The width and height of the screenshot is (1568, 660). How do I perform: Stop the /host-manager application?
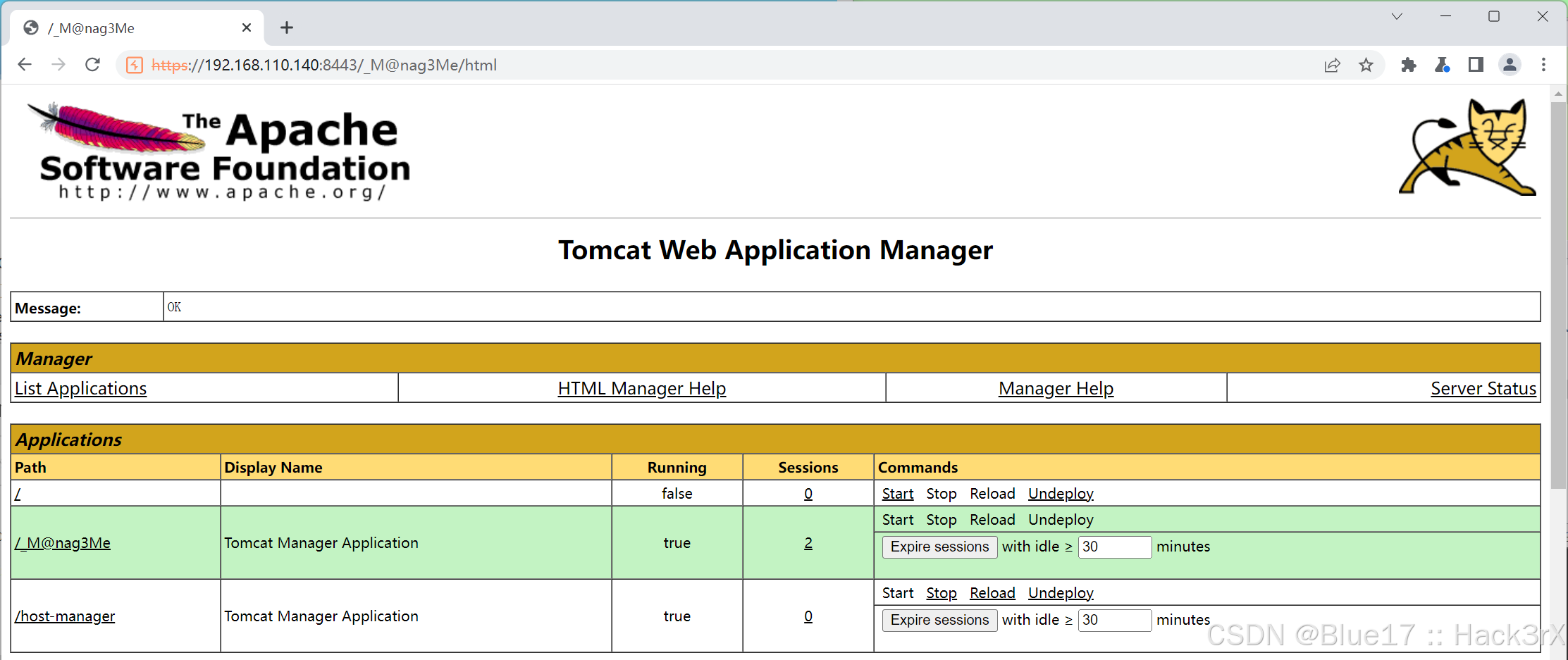942,593
